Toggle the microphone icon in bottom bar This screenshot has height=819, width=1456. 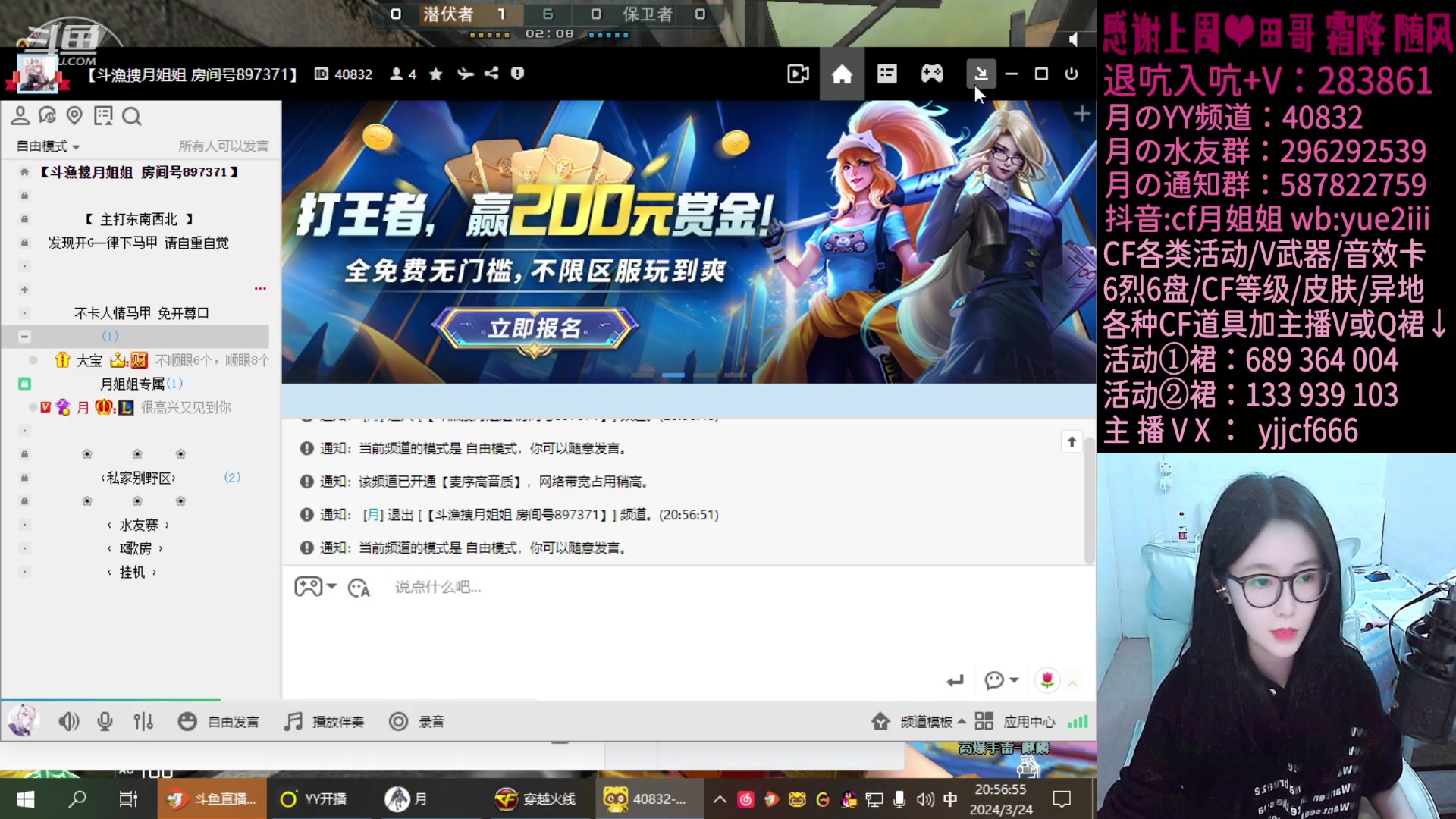(105, 721)
